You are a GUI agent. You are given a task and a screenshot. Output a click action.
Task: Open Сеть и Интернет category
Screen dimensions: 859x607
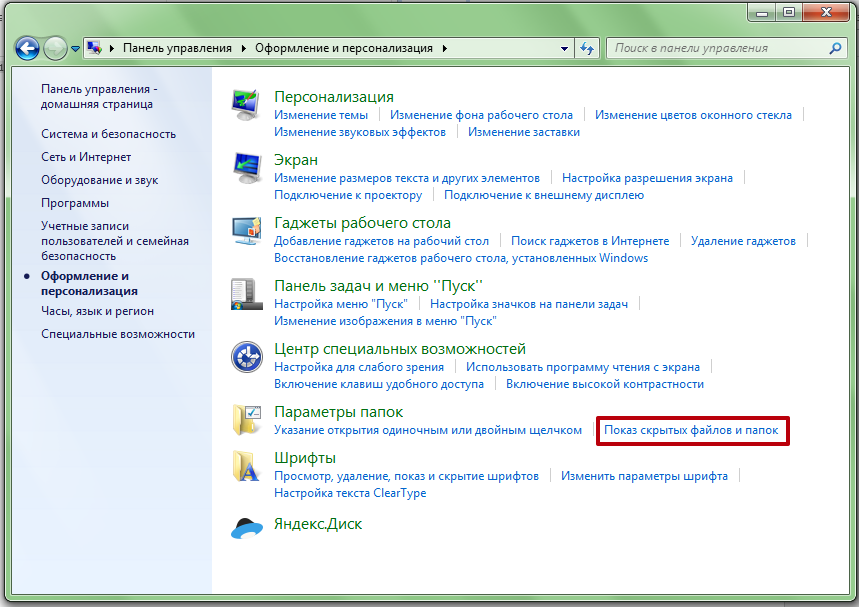point(86,157)
